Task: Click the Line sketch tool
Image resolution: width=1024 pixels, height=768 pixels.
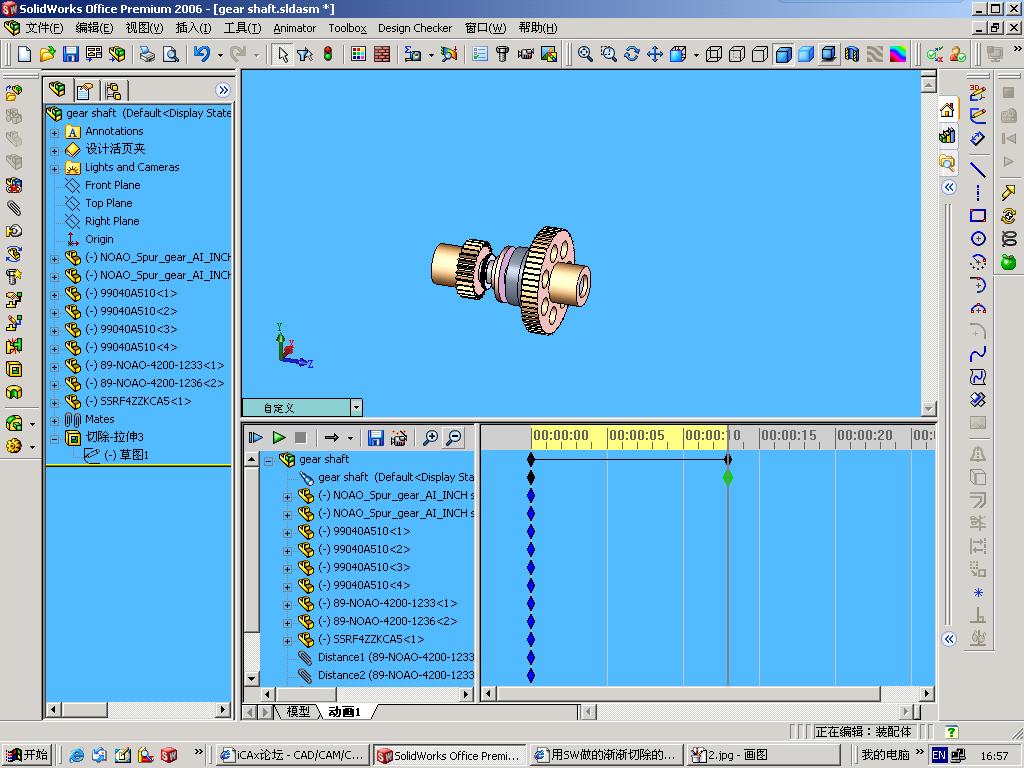Action: [978, 169]
